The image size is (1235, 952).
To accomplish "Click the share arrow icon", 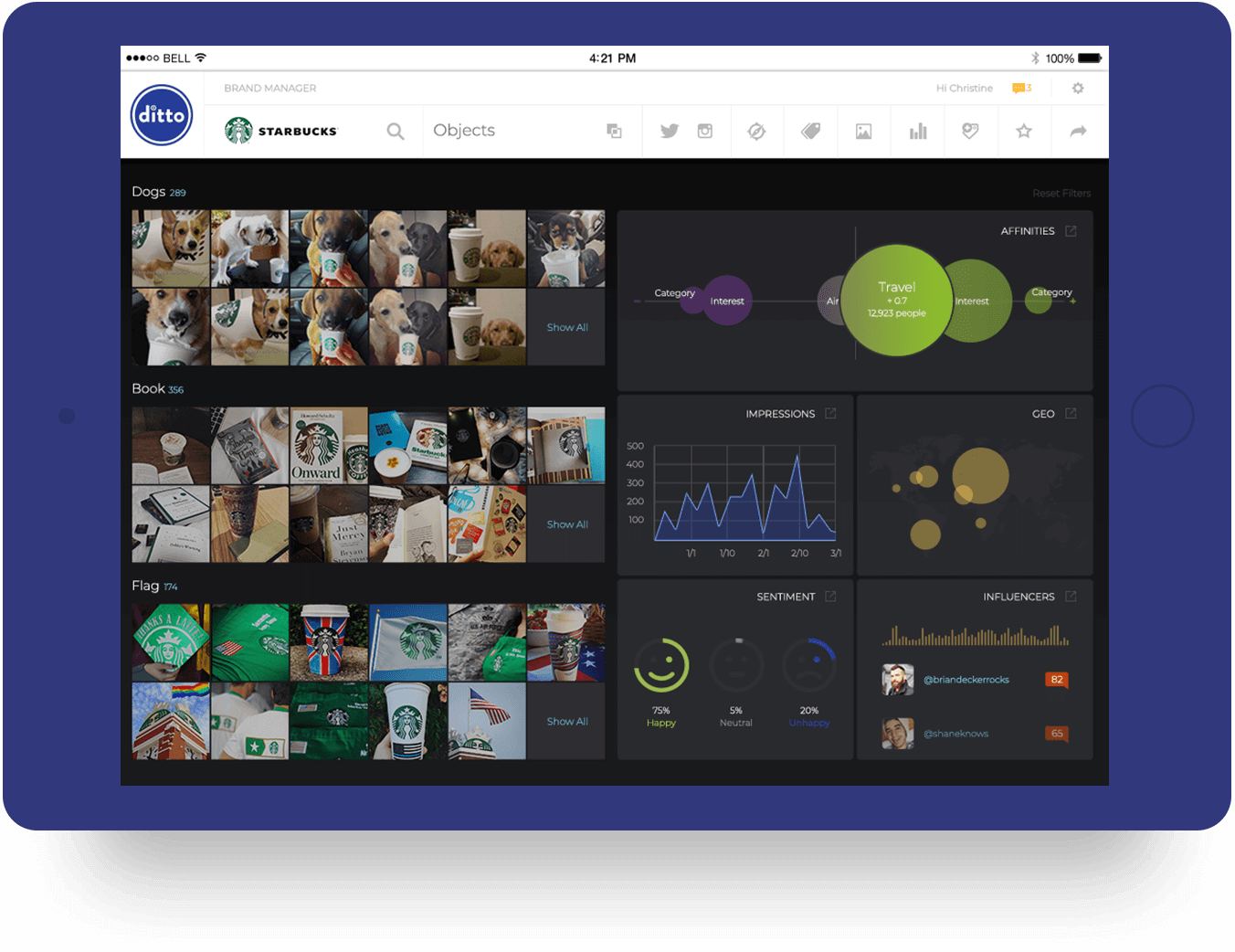I will click(1078, 132).
